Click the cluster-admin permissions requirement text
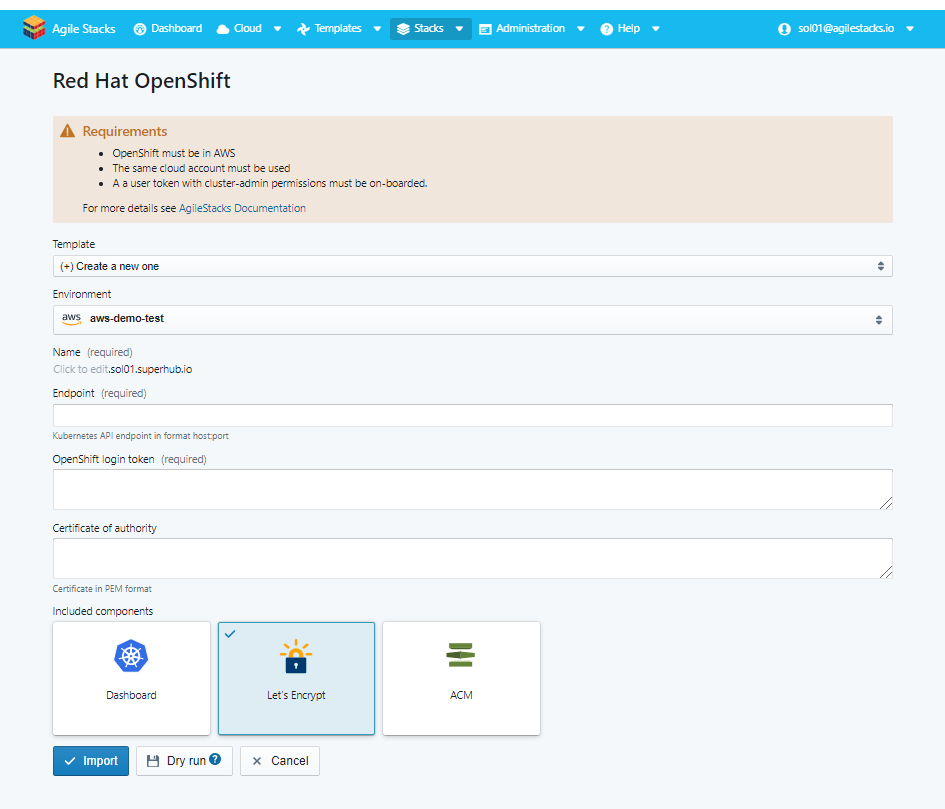This screenshot has width=945, height=809. tap(270, 183)
